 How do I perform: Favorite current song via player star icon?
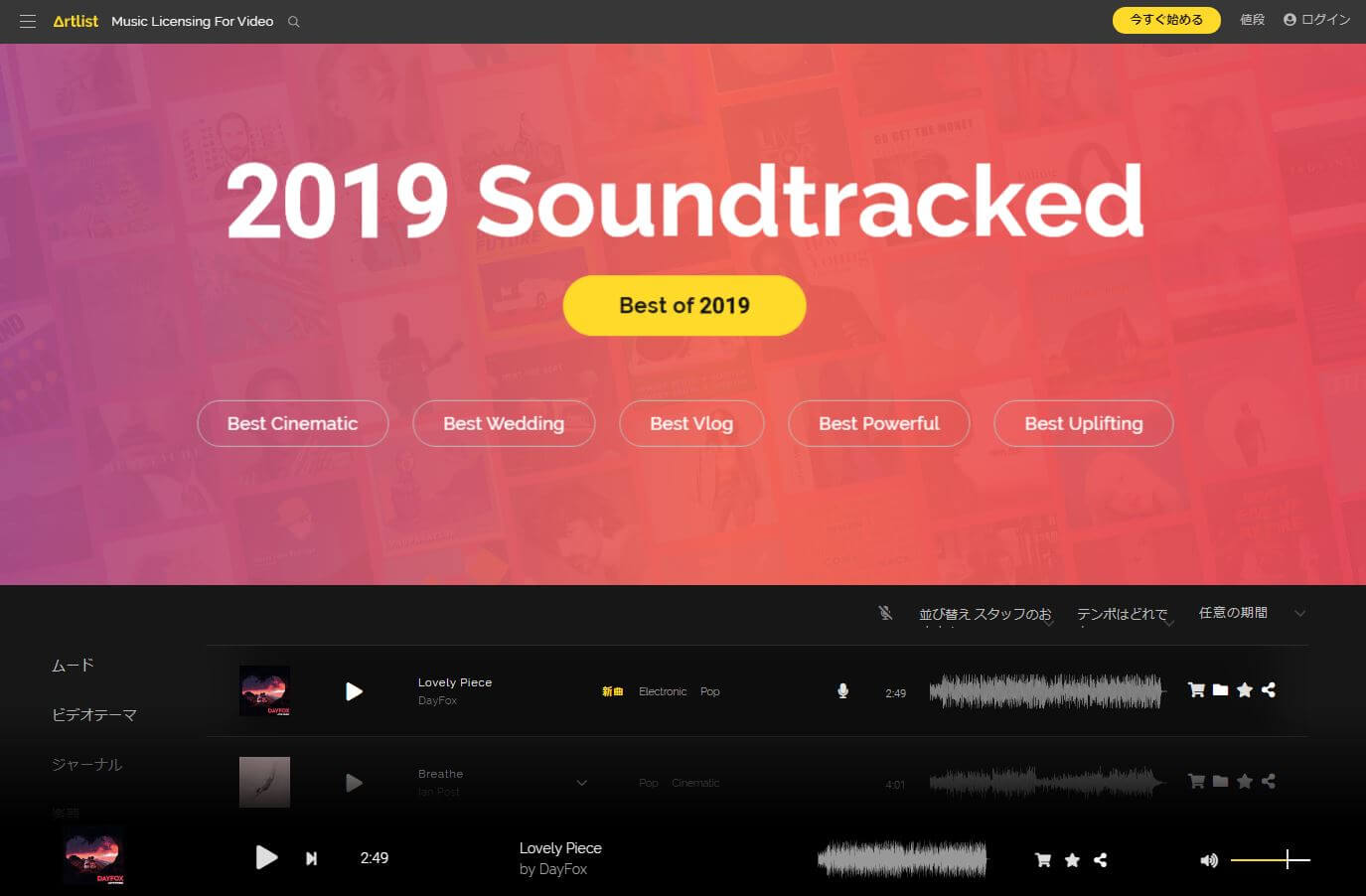pos(1072,860)
